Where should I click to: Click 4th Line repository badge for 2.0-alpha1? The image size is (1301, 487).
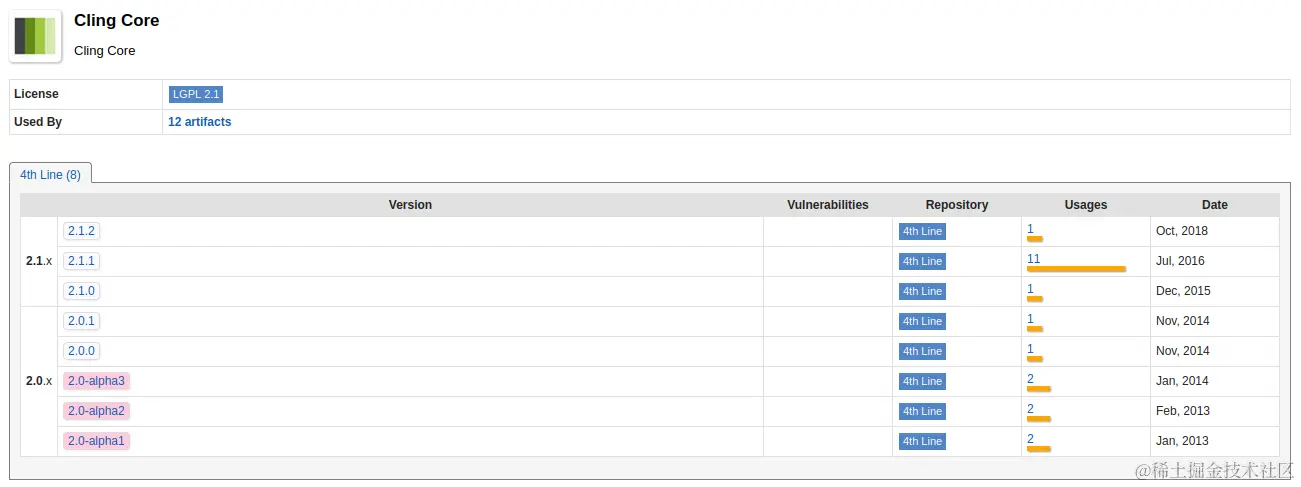tap(922, 441)
